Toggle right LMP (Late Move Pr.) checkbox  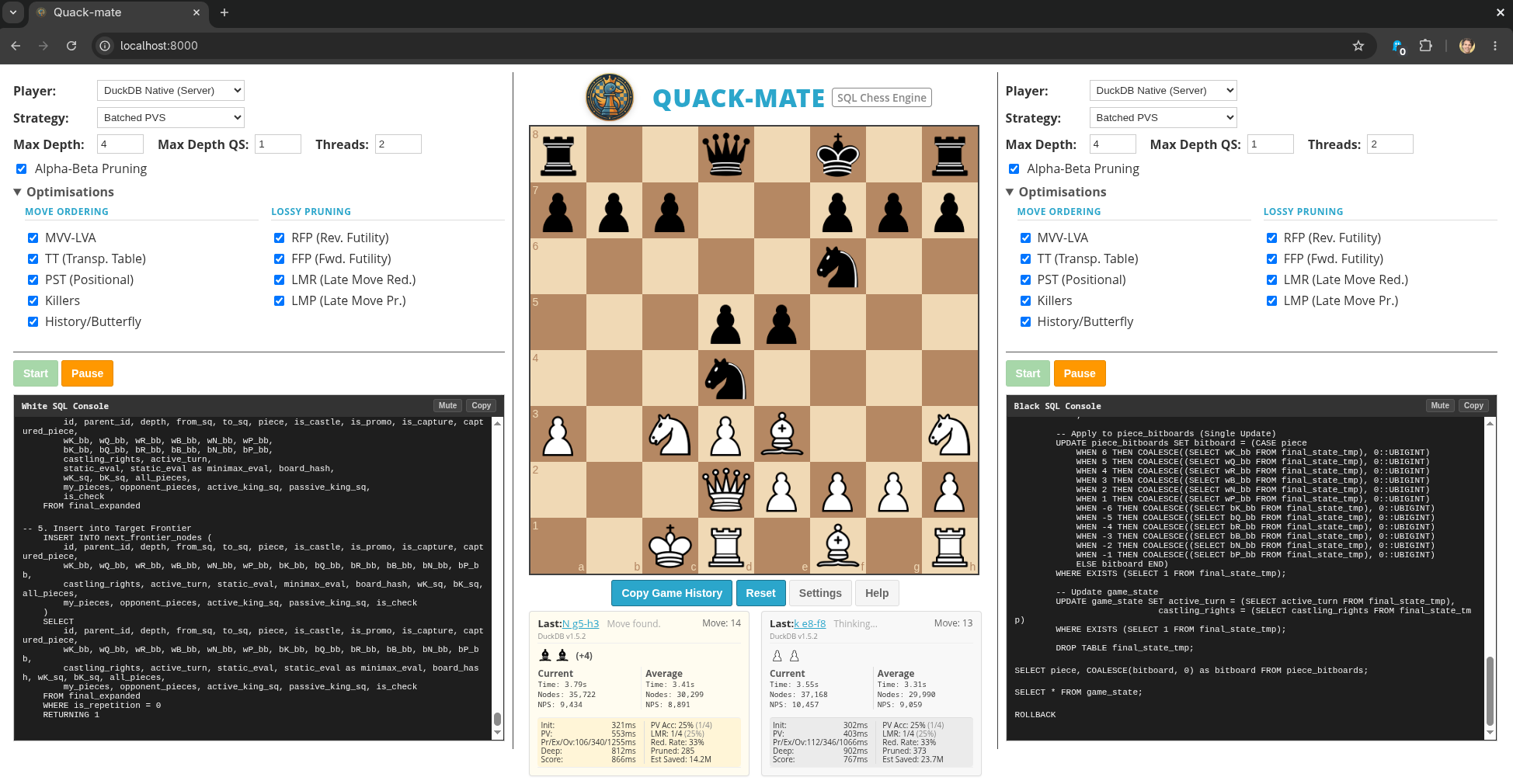tap(1271, 300)
